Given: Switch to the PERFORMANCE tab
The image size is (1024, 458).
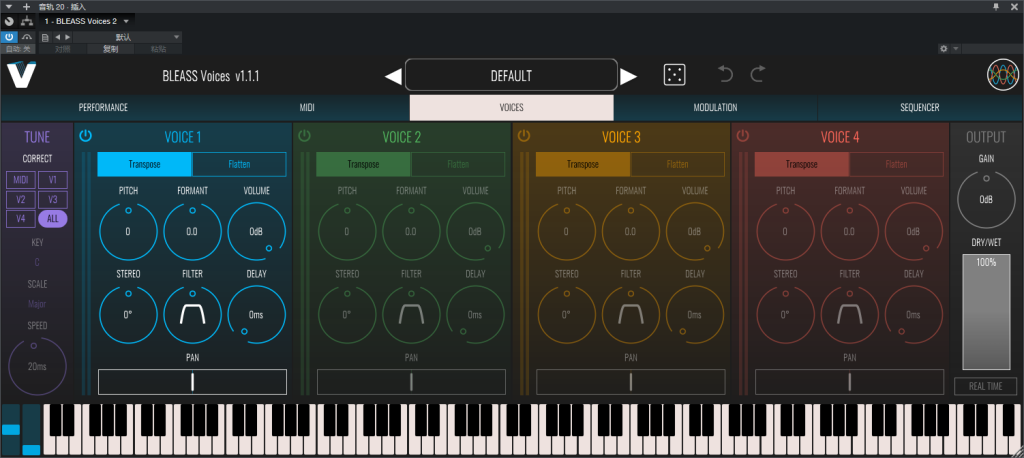Looking at the screenshot, I should (103, 108).
